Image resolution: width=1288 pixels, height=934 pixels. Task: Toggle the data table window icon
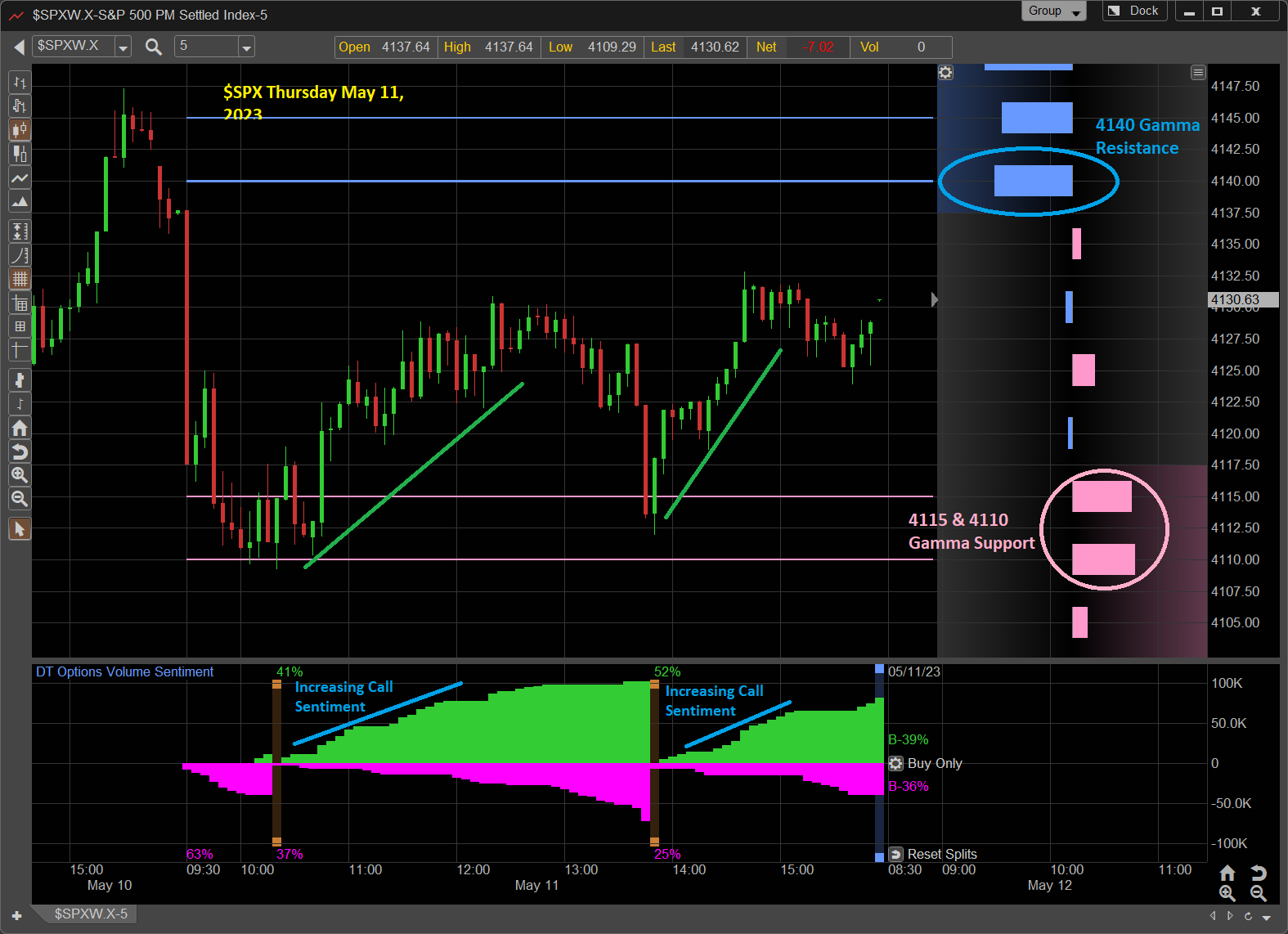tap(20, 303)
